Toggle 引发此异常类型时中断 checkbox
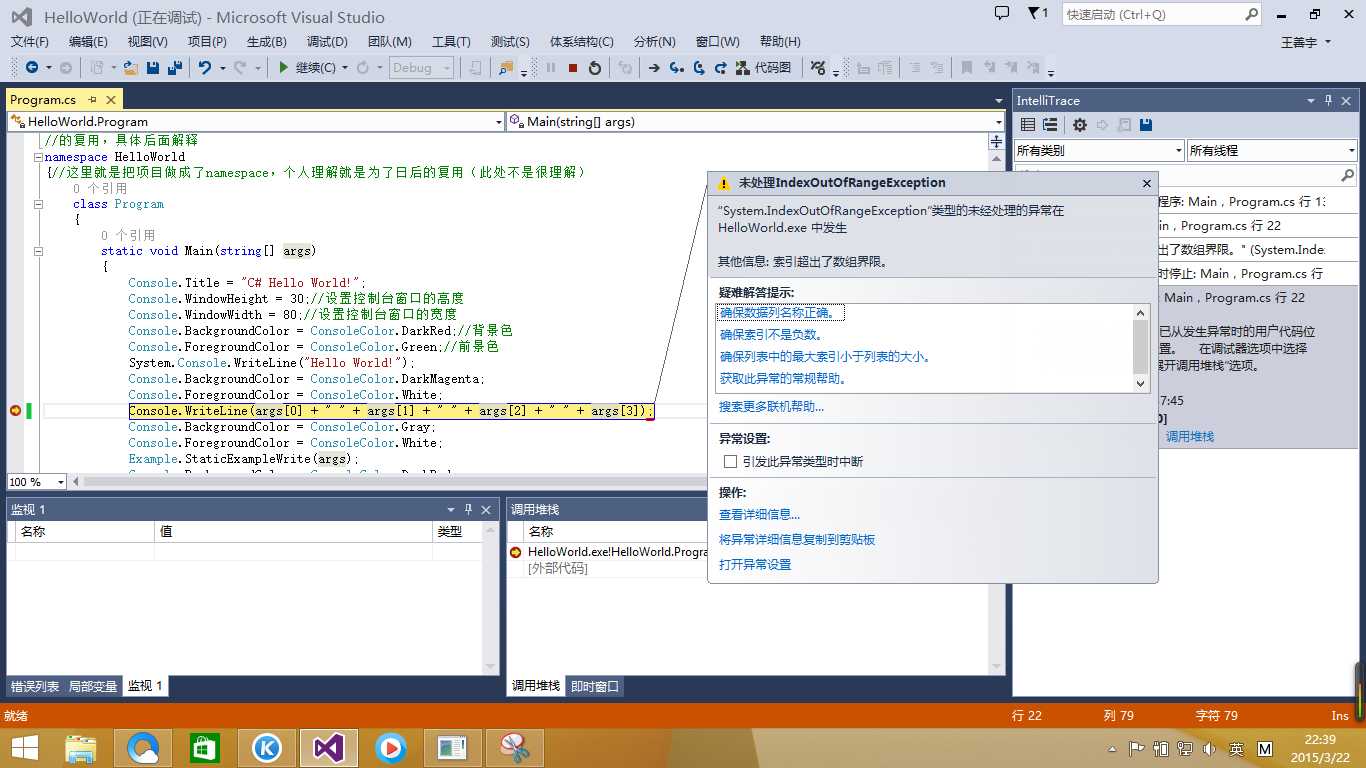This screenshot has width=1366, height=768. click(730, 461)
